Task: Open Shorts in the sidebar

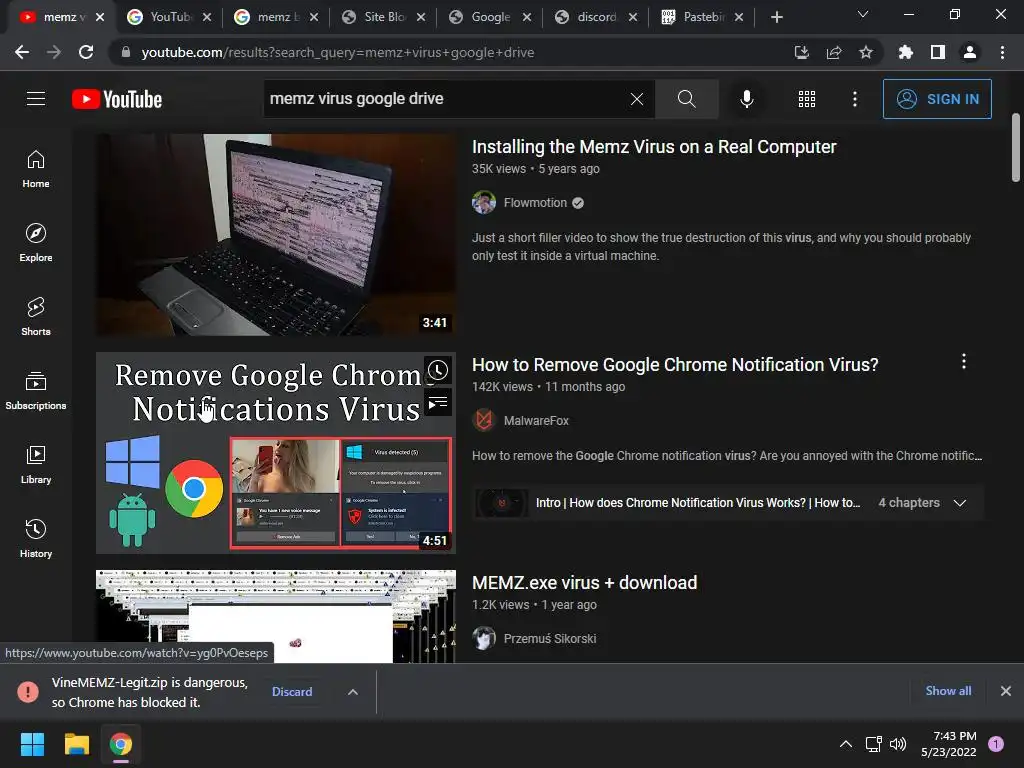Action: [x=36, y=316]
